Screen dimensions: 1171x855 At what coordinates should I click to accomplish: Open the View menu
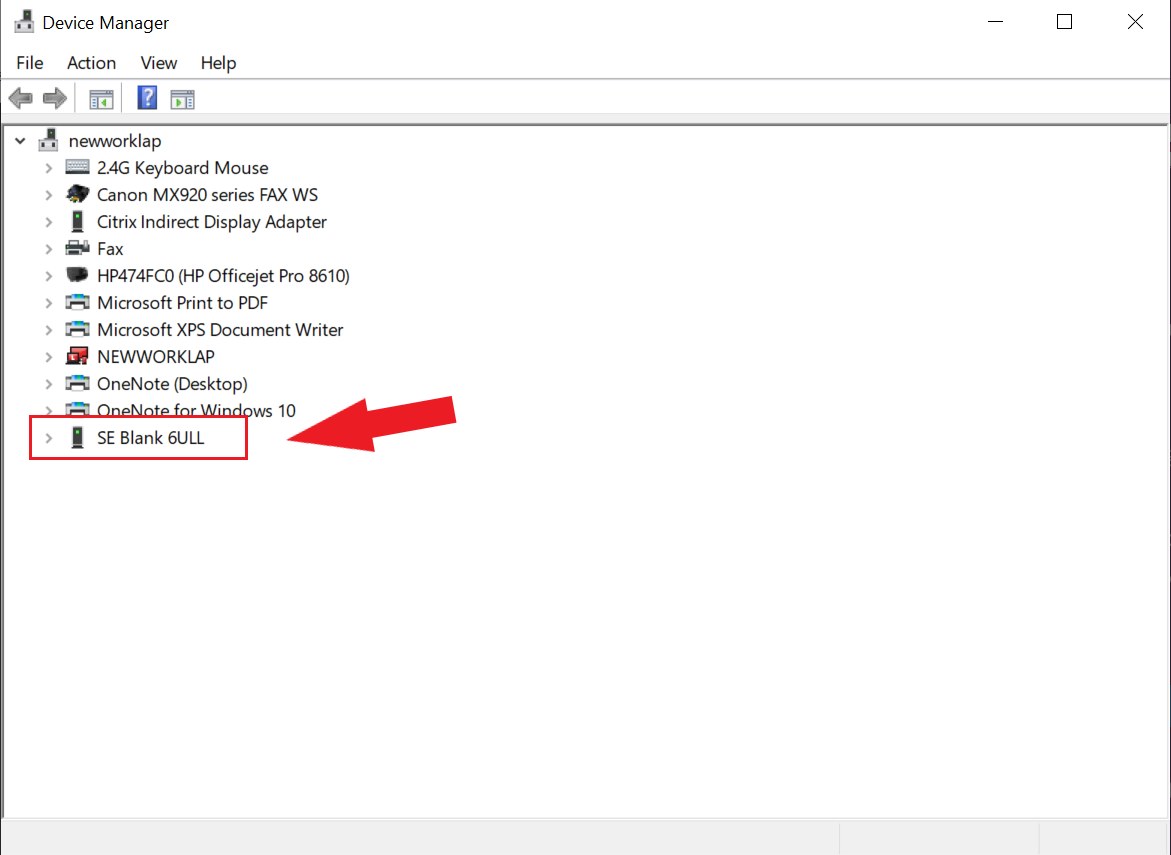(158, 63)
